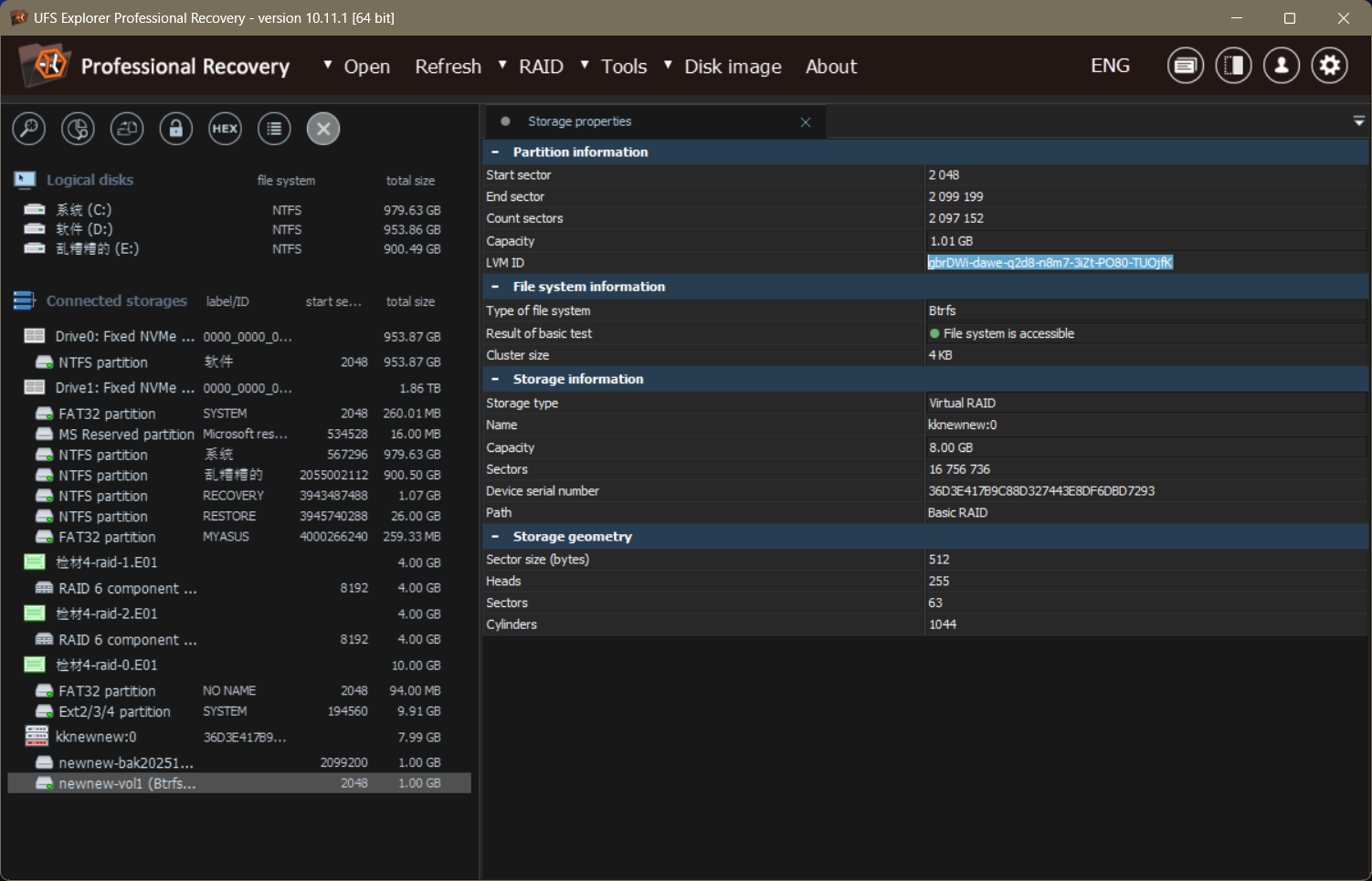The height and width of the screenshot is (881, 1372).
Task: Open the RAID menu dropdown arrow
Action: tap(502, 65)
